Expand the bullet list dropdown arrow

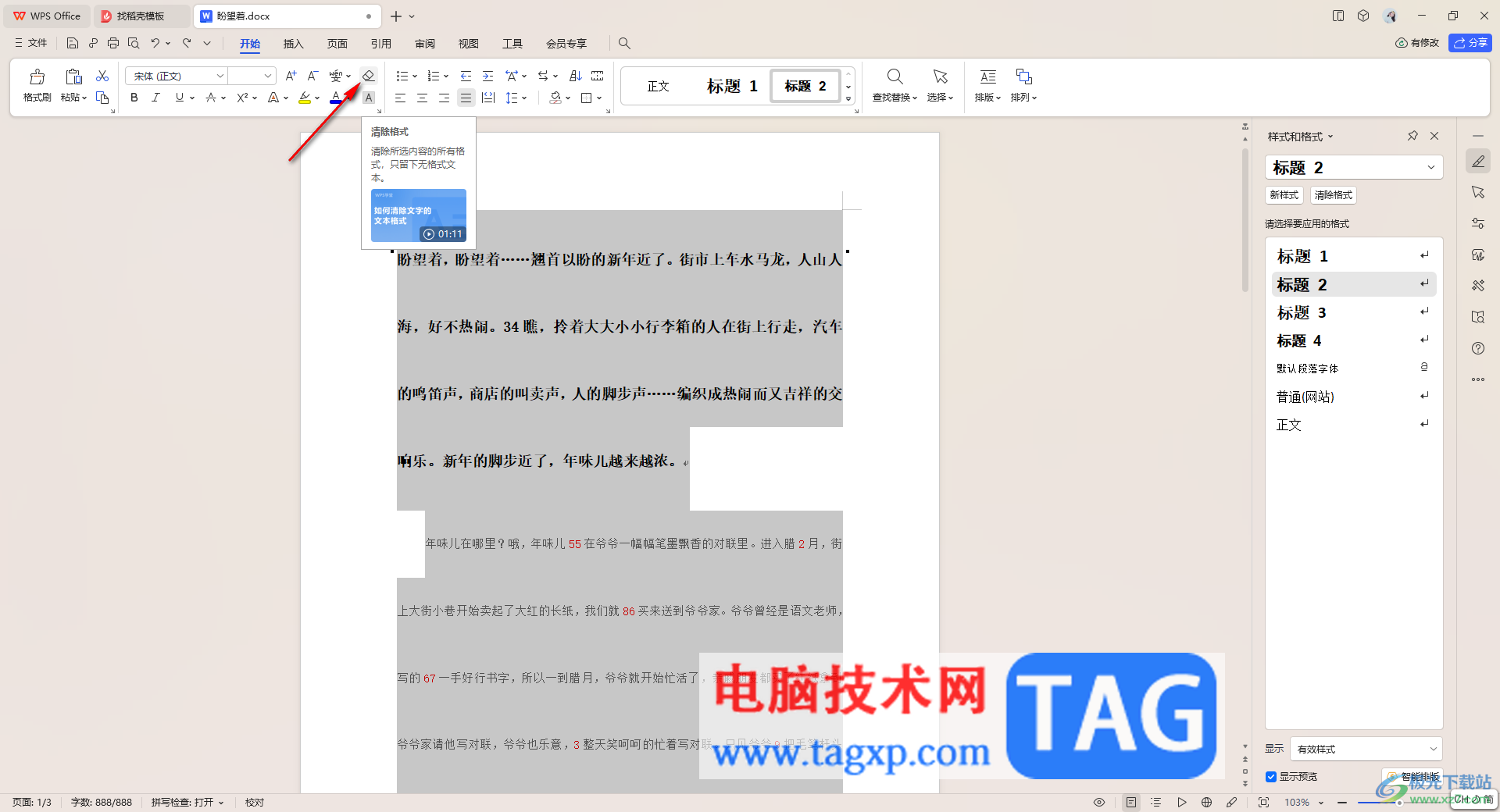(x=415, y=76)
